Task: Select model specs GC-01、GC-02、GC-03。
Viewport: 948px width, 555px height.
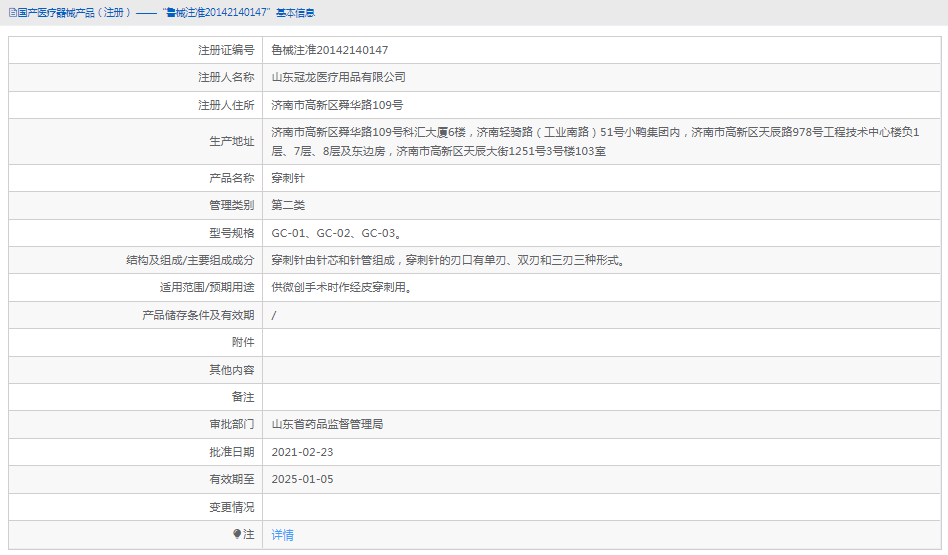Action: [337, 233]
